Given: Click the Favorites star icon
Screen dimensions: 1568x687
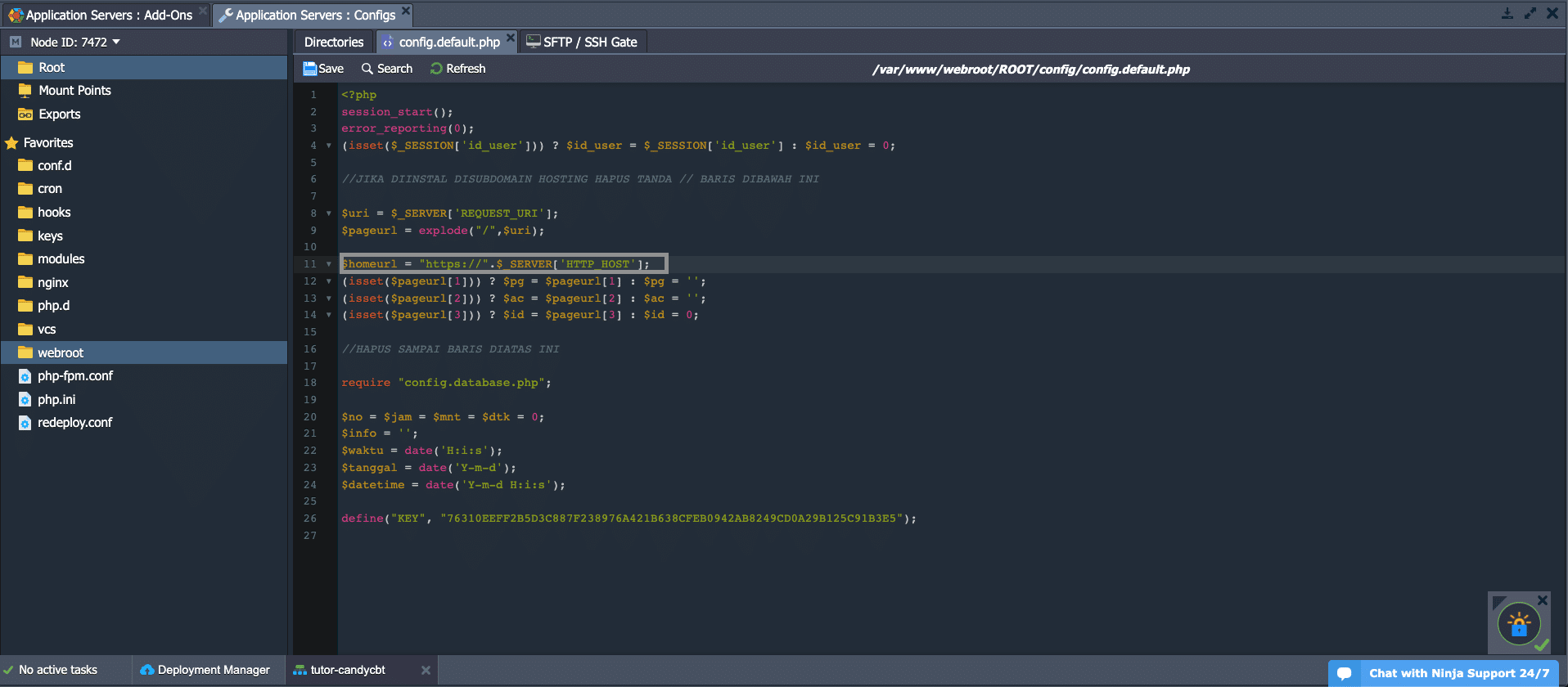Looking at the screenshot, I should coord(11,142).
